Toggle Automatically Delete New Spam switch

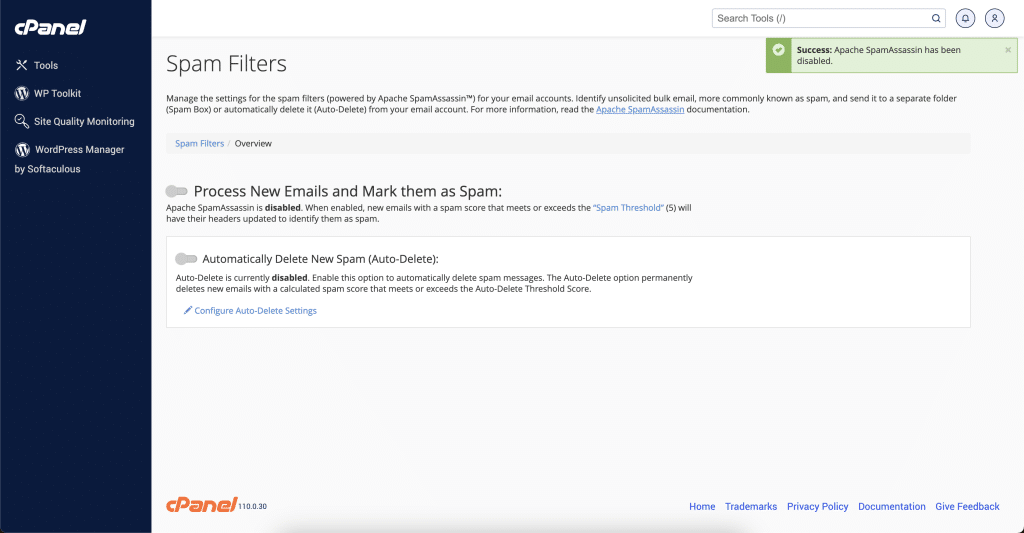(186, 259)
